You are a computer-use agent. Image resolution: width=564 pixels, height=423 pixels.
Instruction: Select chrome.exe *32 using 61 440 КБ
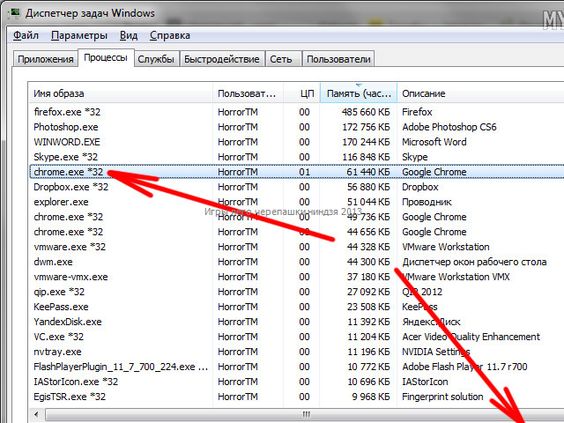(296, 172)
